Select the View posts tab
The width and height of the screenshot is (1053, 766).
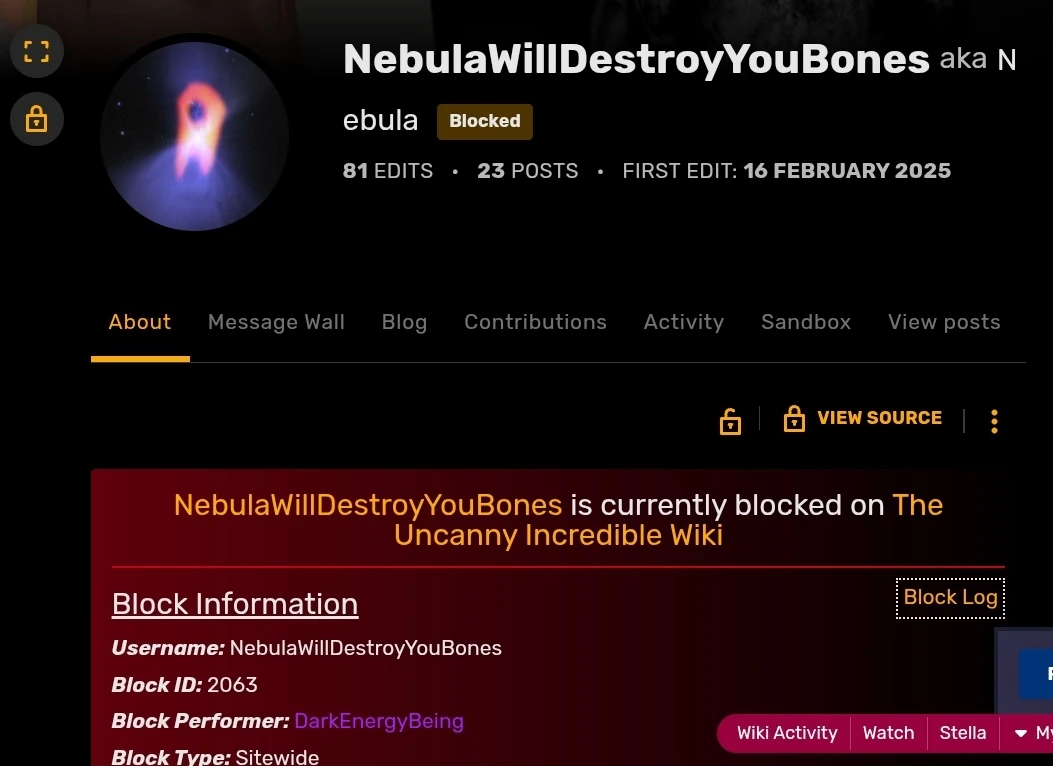[944, 322]
